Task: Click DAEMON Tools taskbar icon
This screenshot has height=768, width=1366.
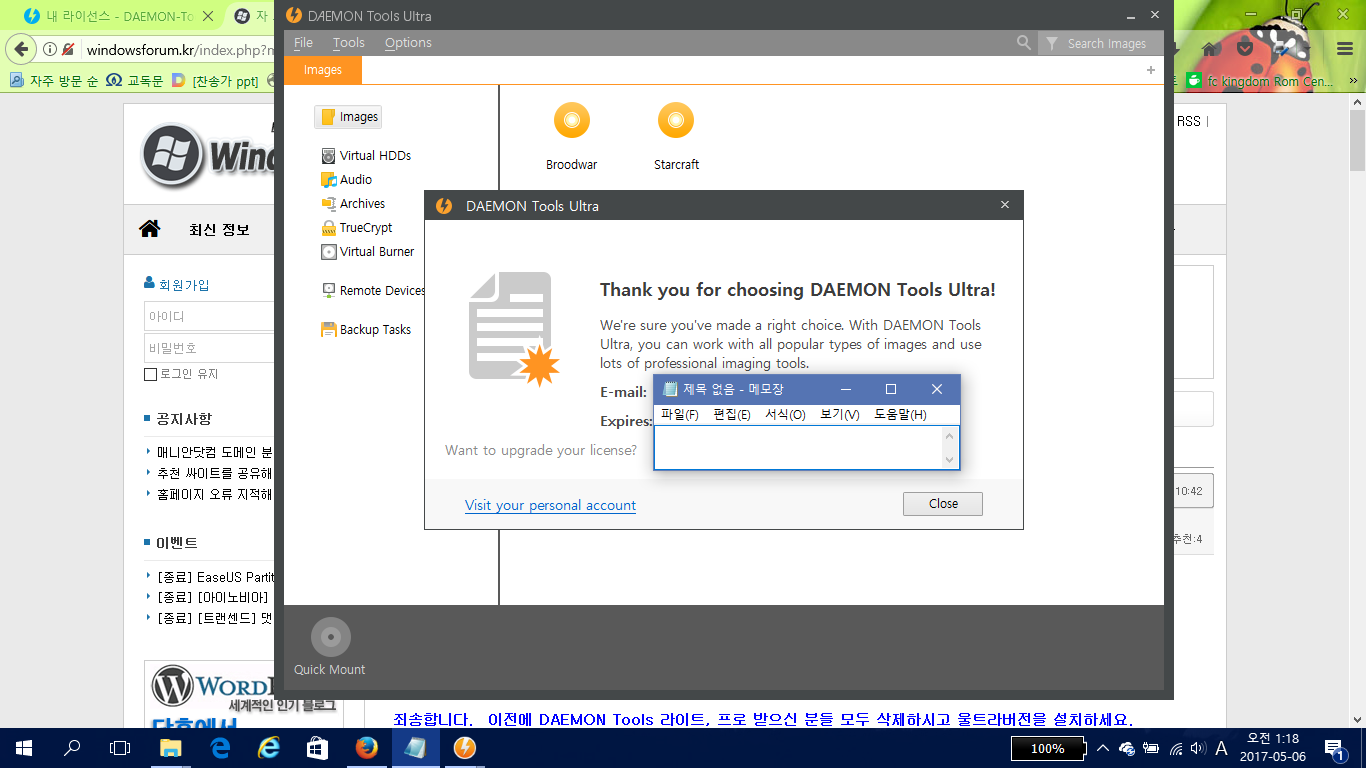Action: click(464, 748)
